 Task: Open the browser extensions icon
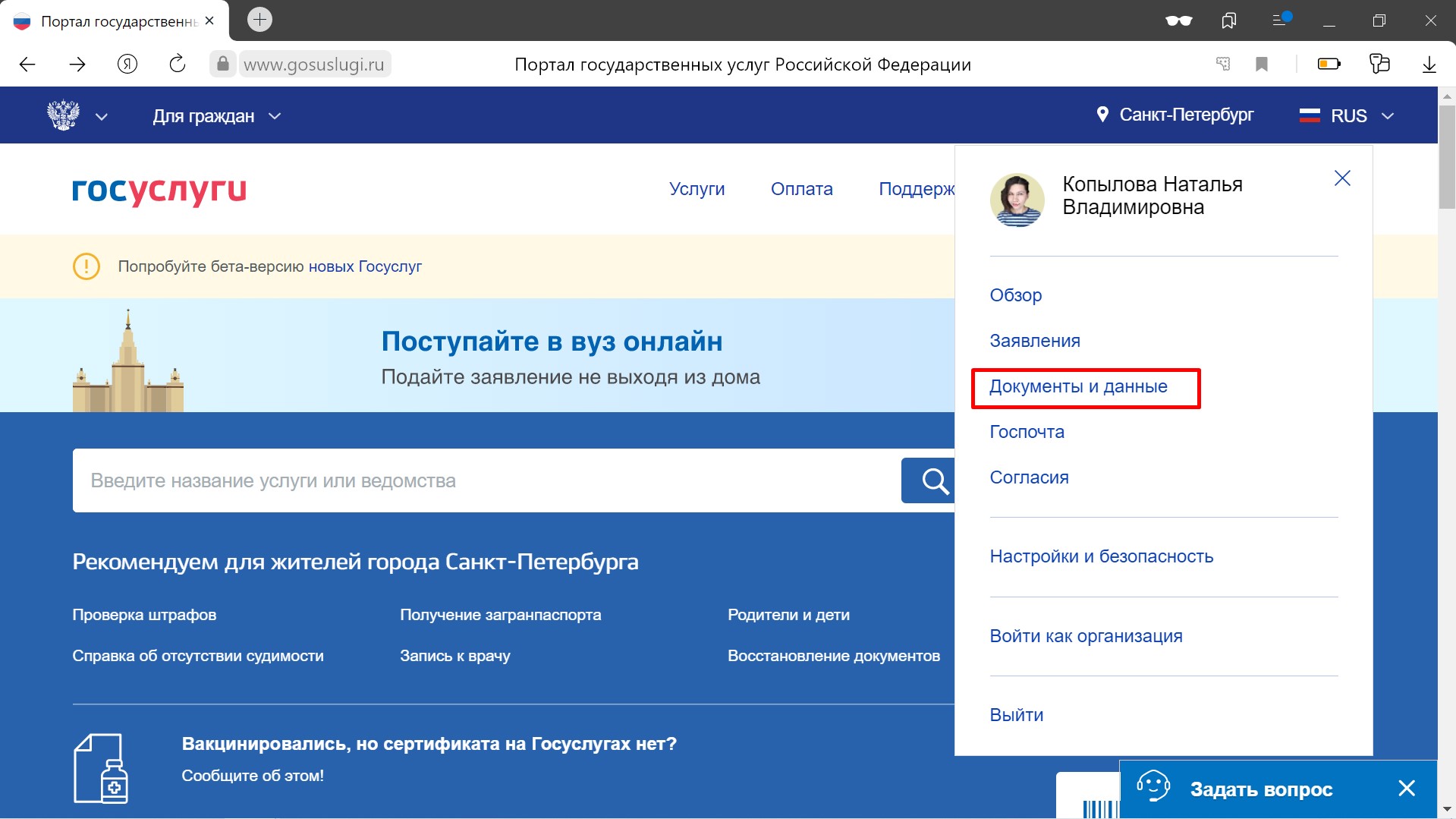click(x=1379, y=64)
